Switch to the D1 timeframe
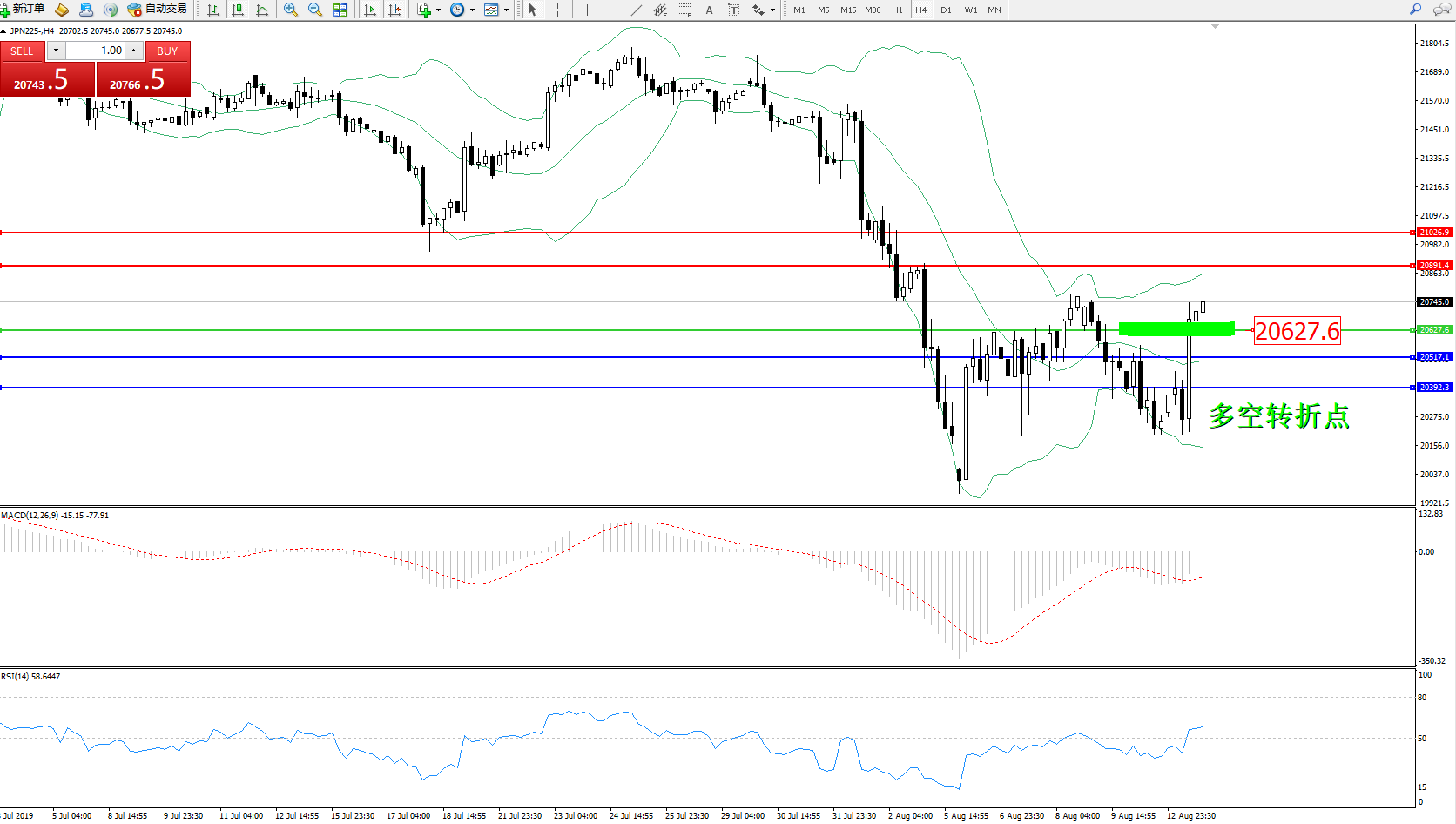1456x824 pixels. (x=946, y=10)
